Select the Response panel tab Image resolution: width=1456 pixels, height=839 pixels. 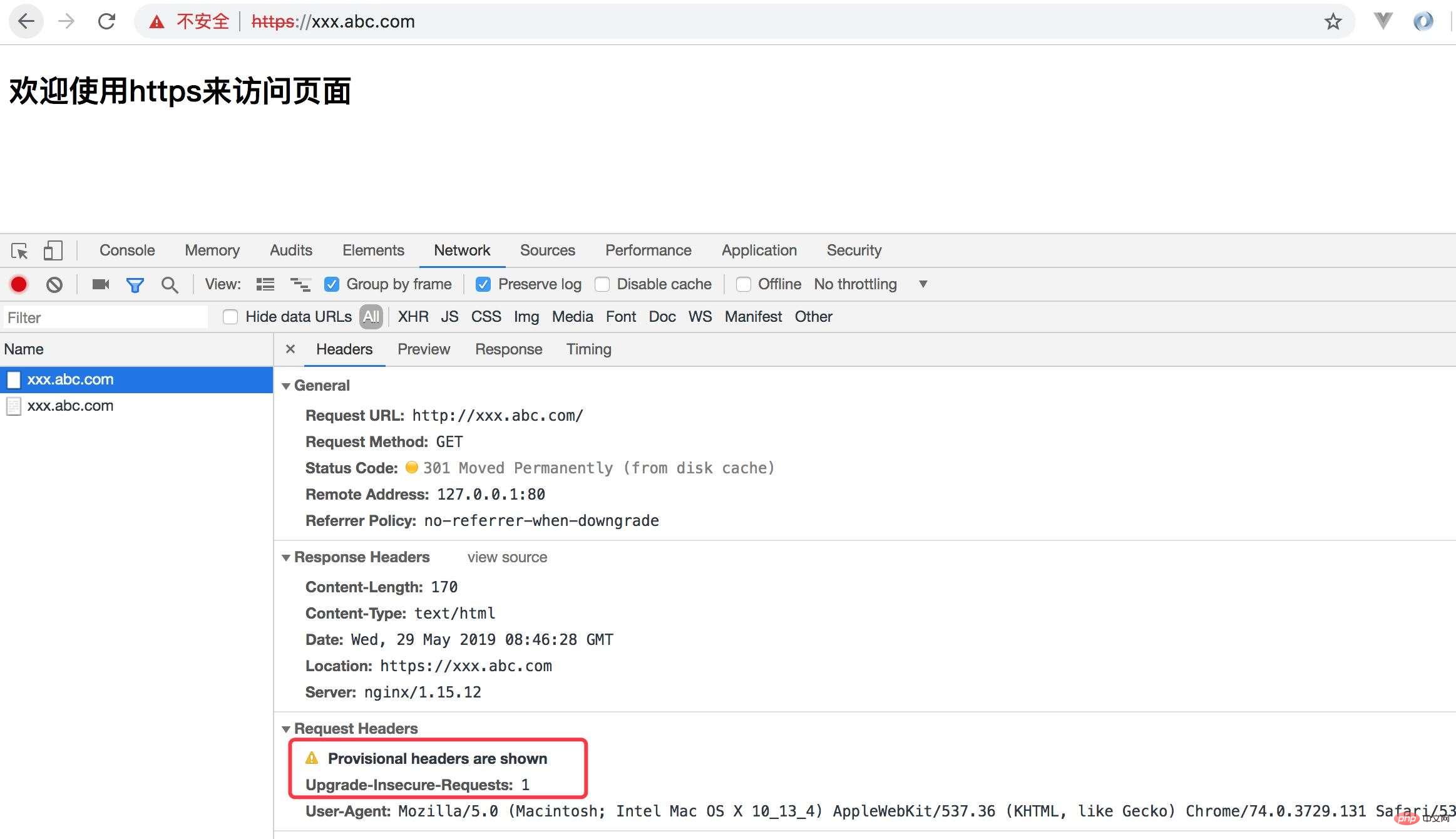pos(508,349)
